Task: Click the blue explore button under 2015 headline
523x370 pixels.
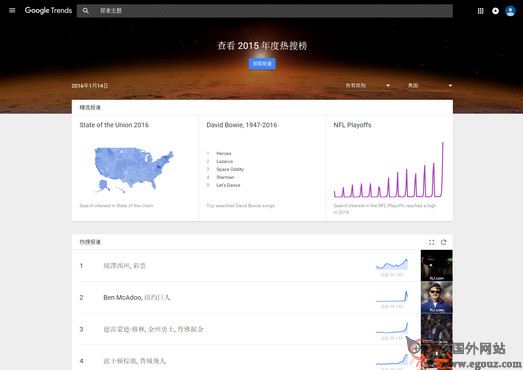Action: tap(262, 63)
